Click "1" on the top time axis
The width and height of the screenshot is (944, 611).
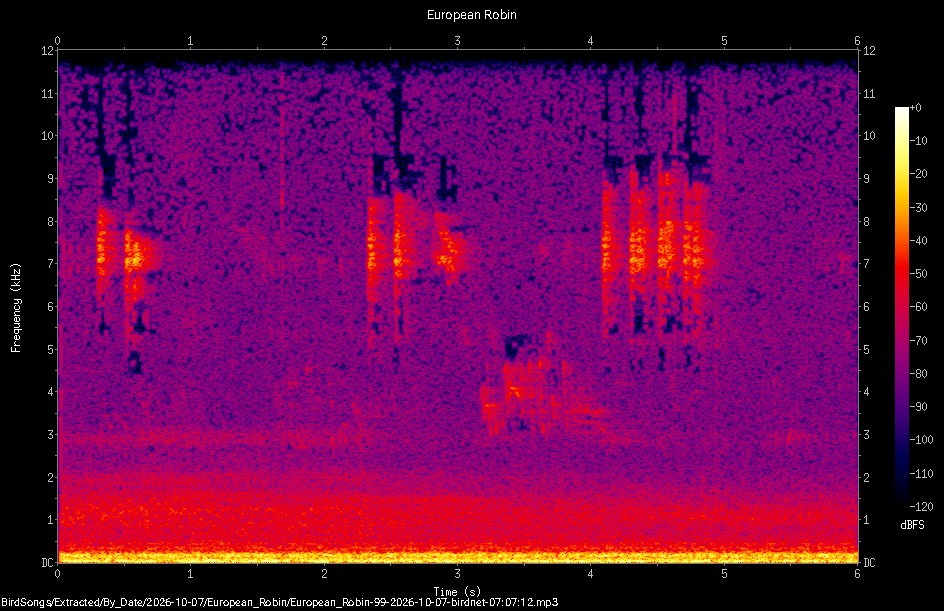click(190, 41)
